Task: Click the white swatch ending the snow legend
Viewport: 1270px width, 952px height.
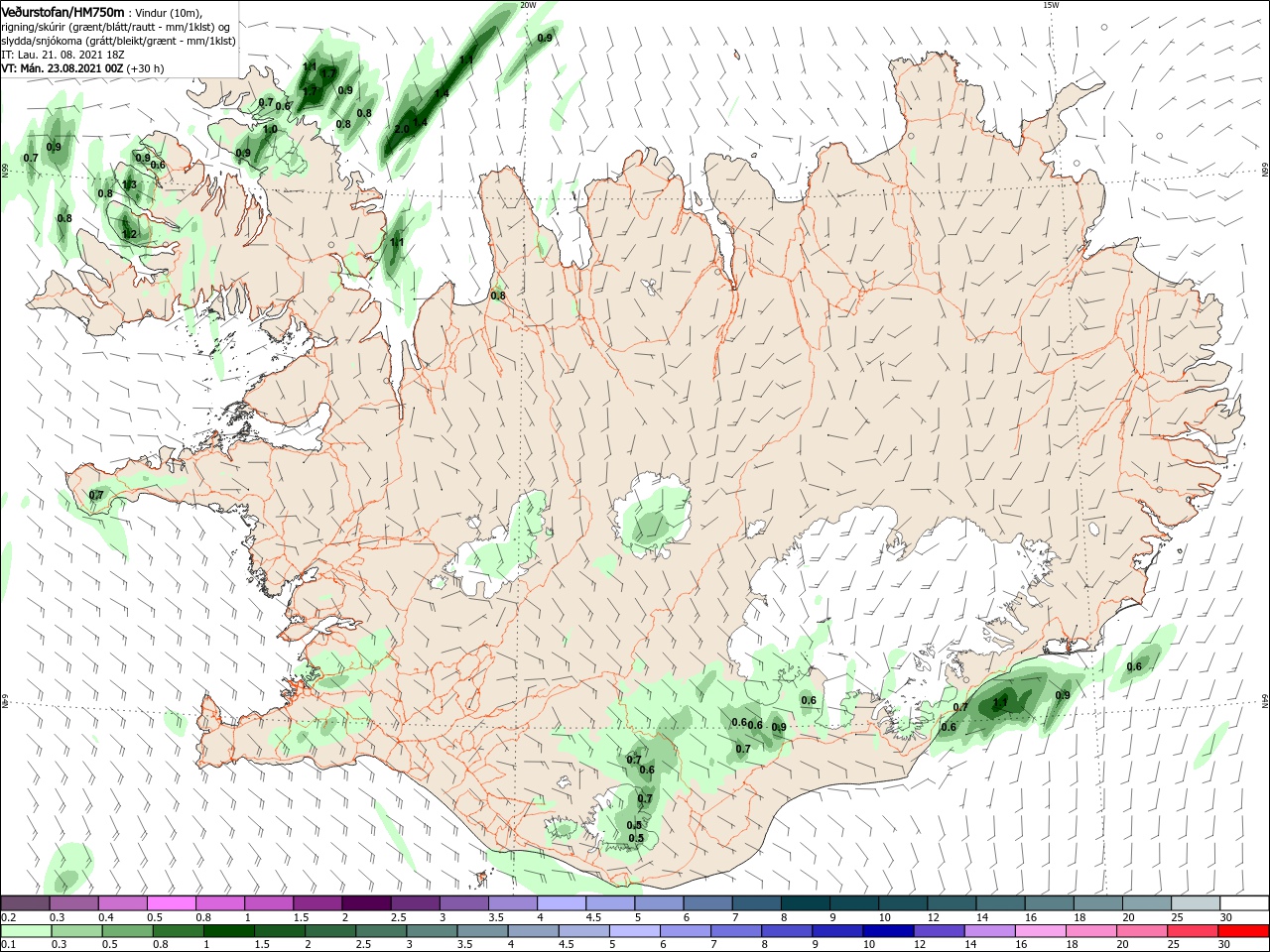Action: coord(1244,902)
